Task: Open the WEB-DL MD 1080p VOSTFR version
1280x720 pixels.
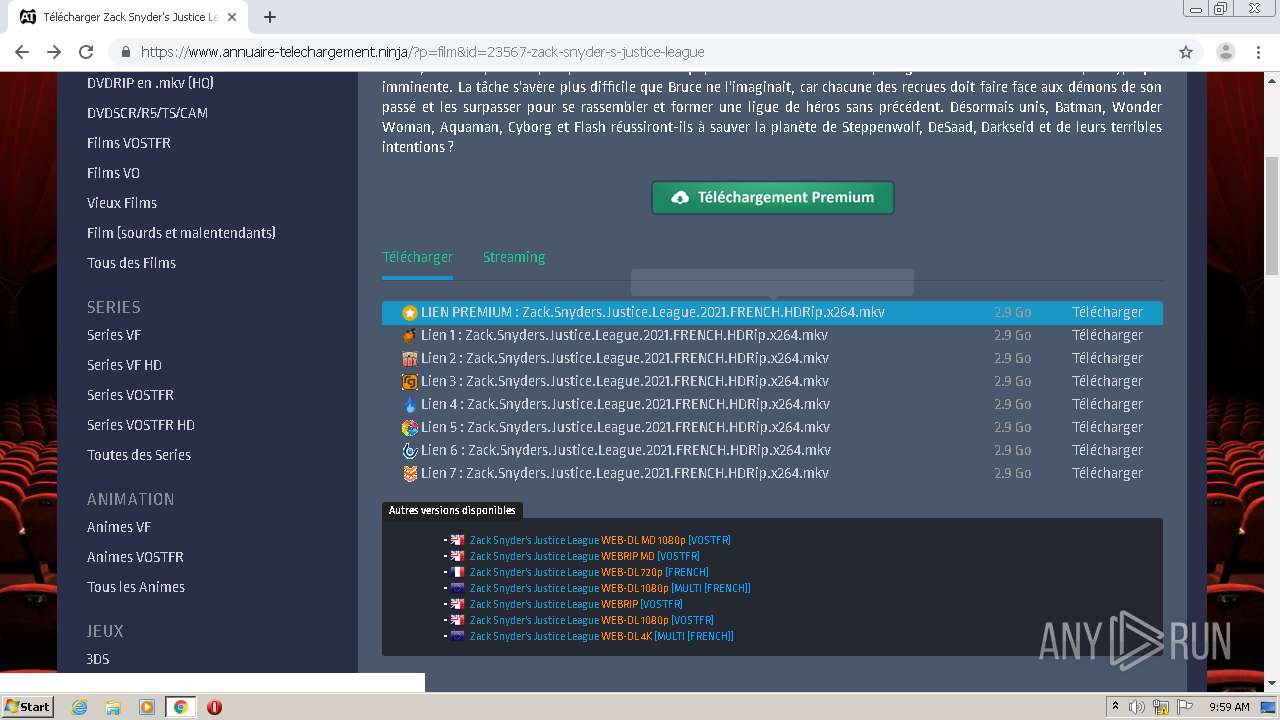Action: 600,540
